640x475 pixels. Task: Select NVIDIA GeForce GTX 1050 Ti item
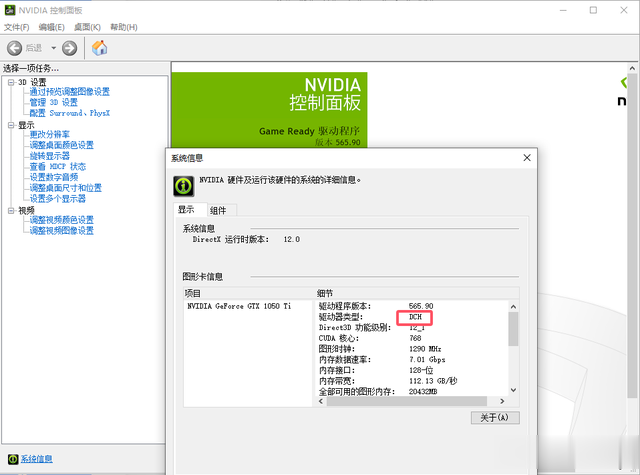239,306
